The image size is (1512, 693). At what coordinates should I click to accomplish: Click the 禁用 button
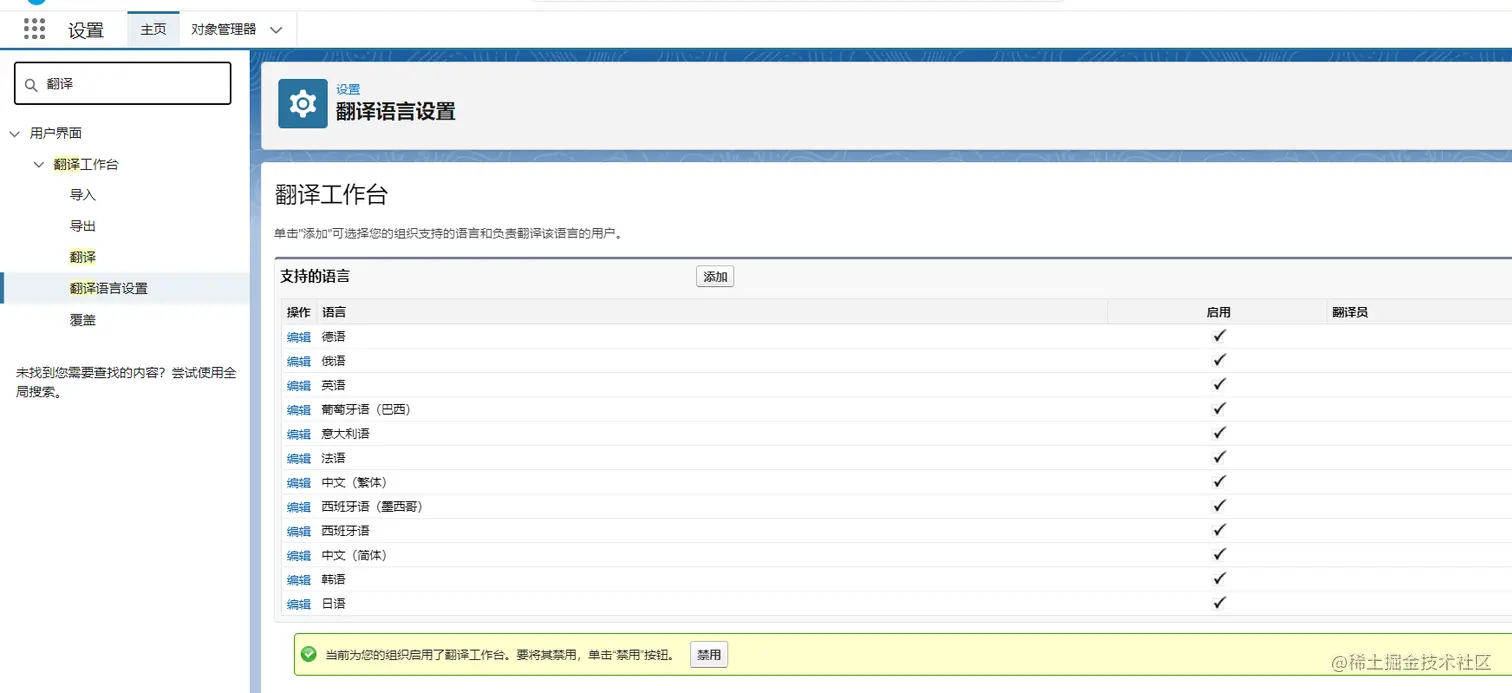click(x=709, y=655)
